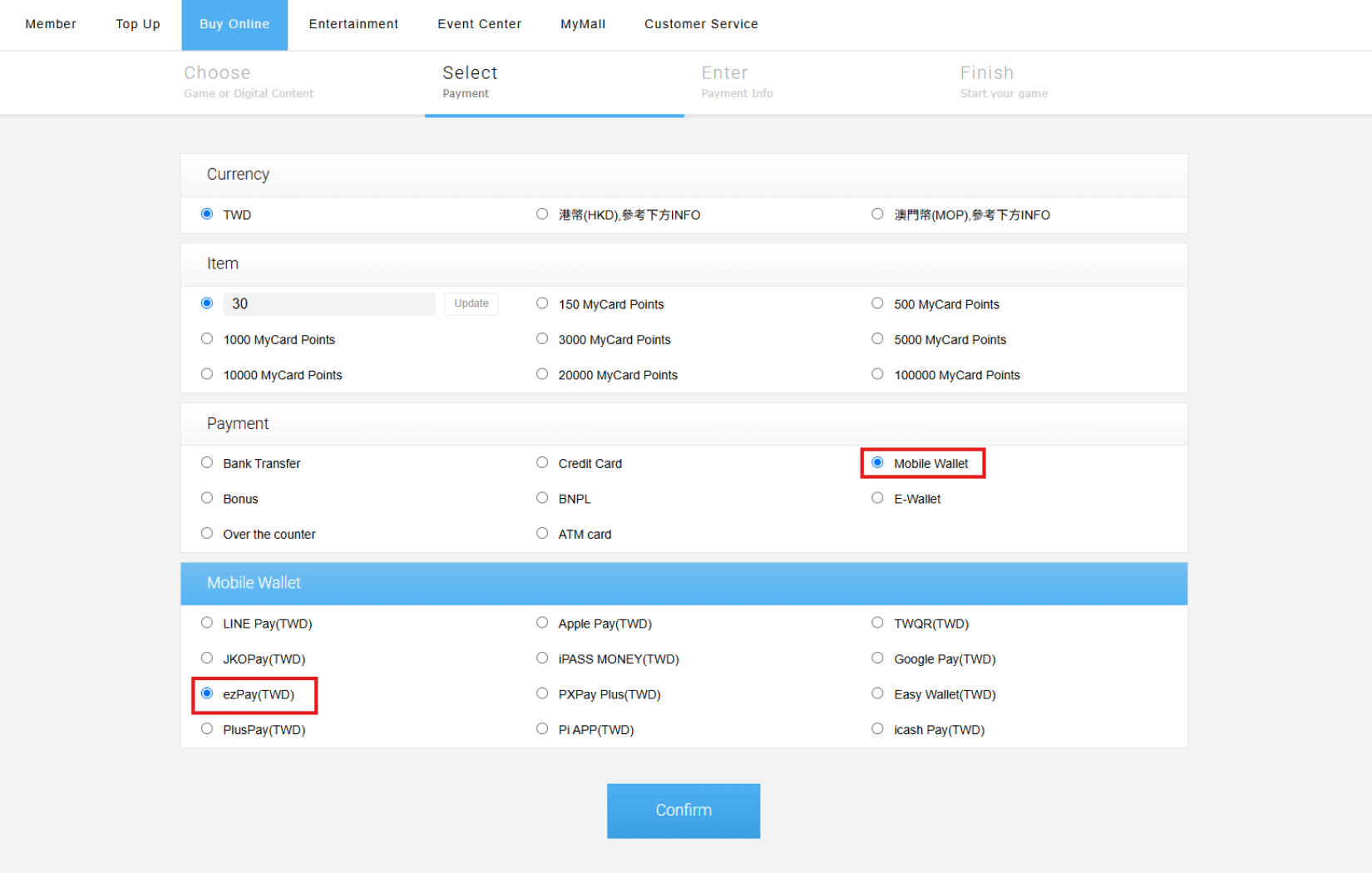The image size is (1372, 873).
Task: Open the Entertainment menu
Action: 353,24
